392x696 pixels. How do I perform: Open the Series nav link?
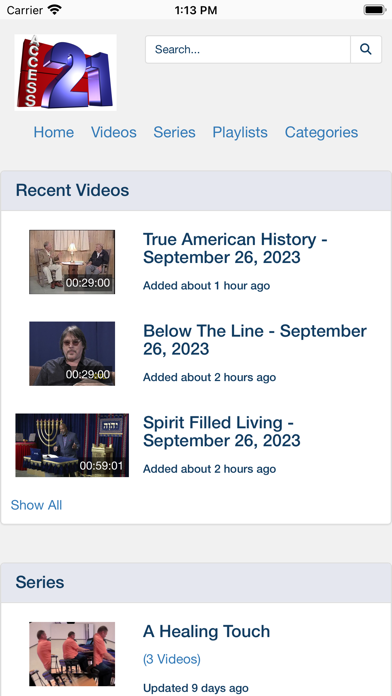[174, 132]
